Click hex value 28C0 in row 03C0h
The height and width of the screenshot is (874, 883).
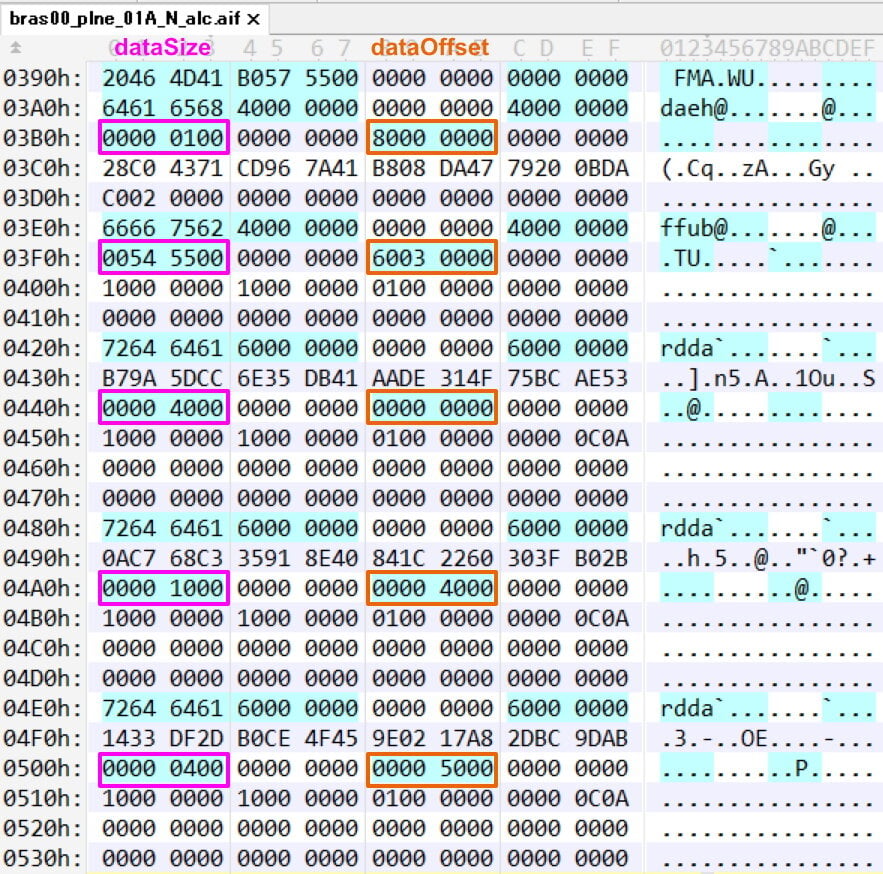[129, 168]
